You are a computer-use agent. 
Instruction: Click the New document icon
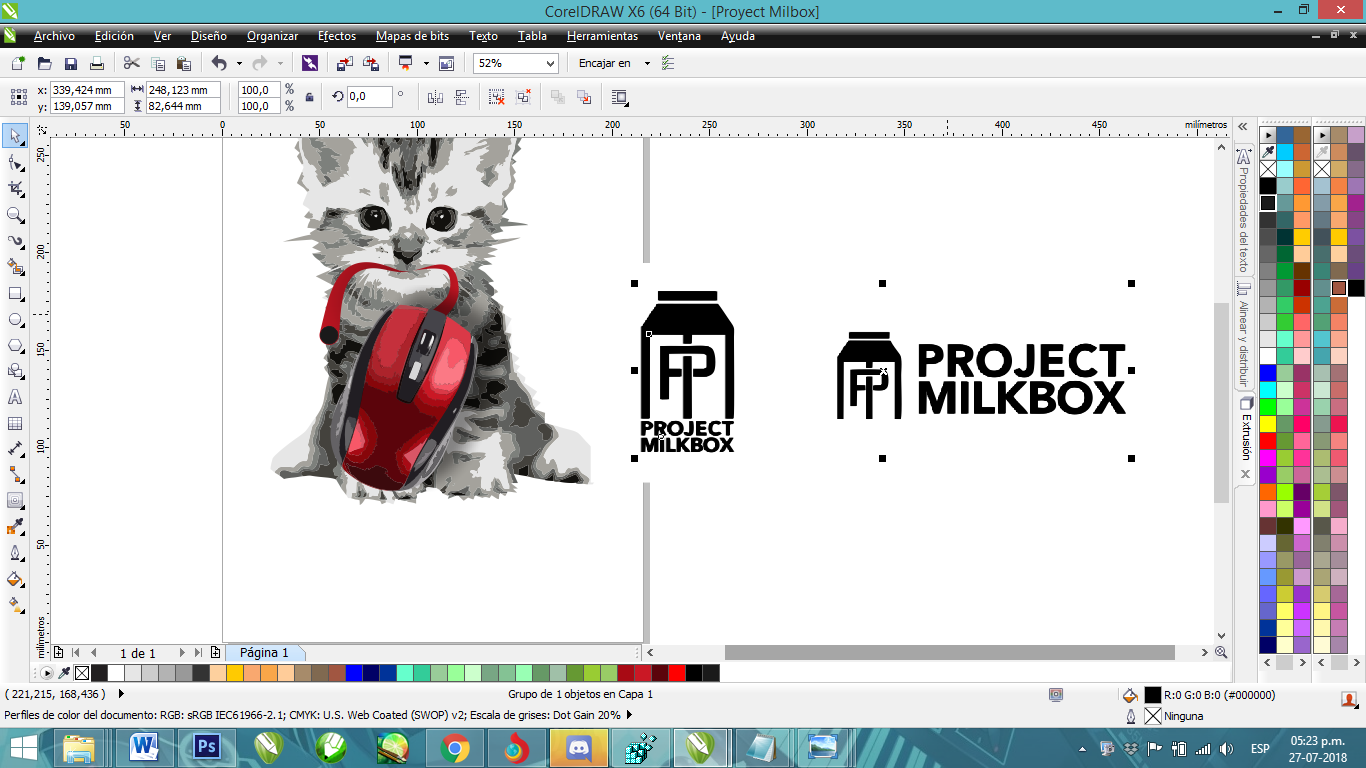point(18,63)
